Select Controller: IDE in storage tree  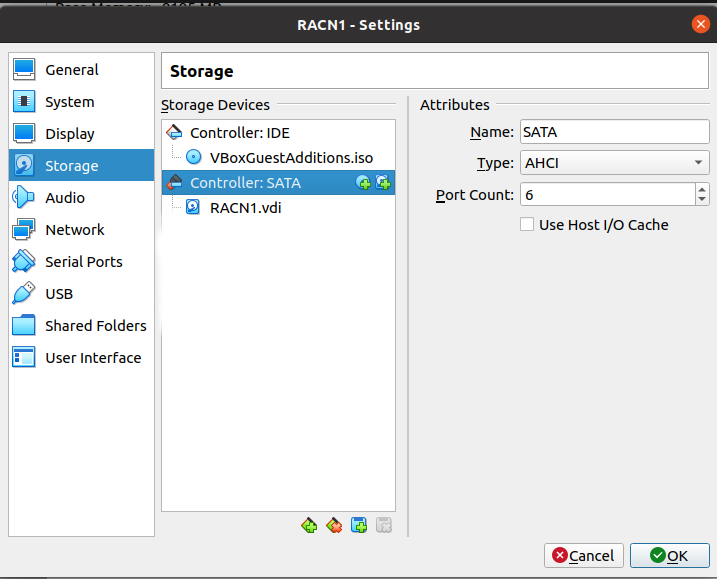coord(278,133)
